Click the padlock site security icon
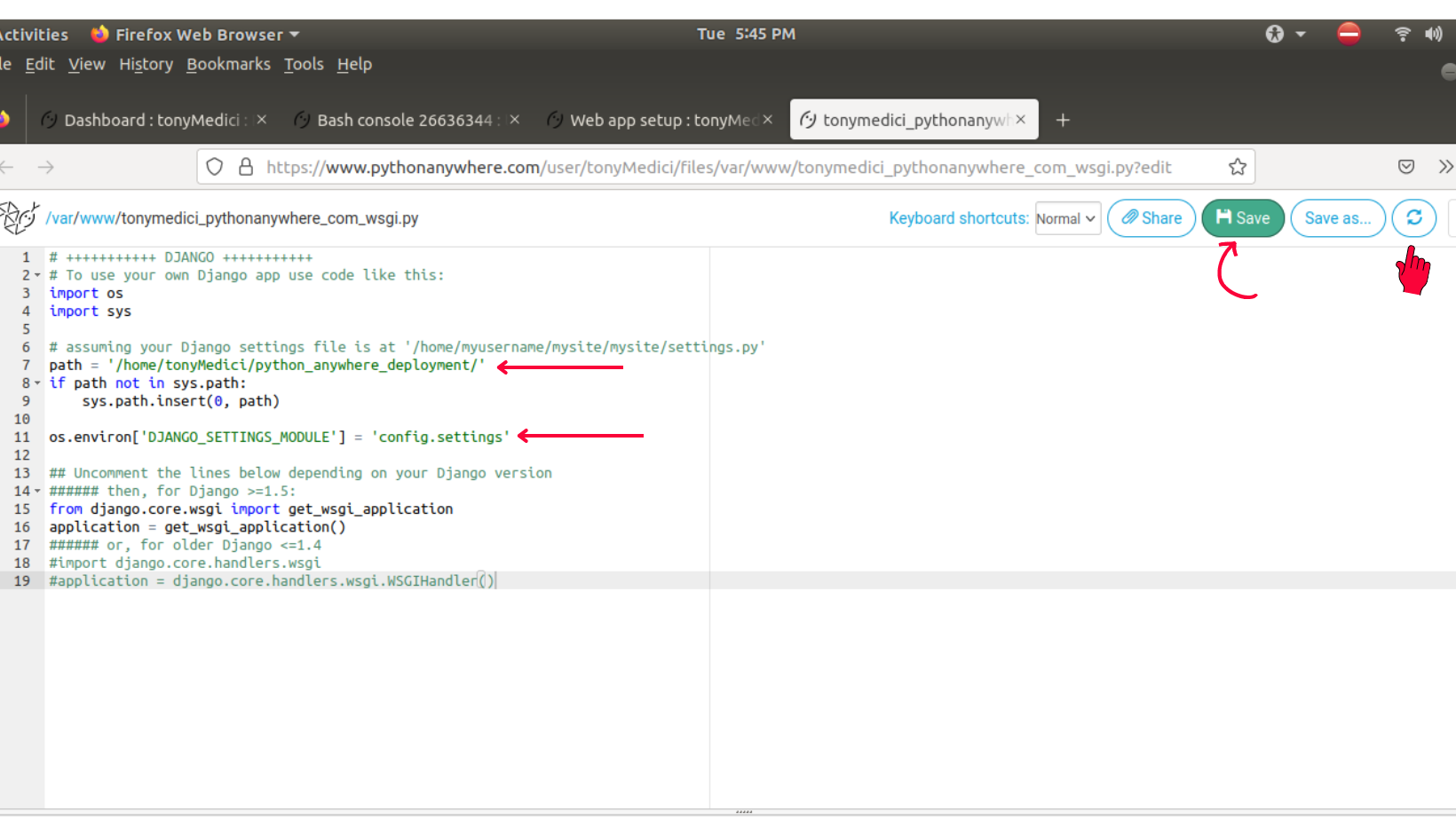The image size is (1456, 820). tap(246, 167)
